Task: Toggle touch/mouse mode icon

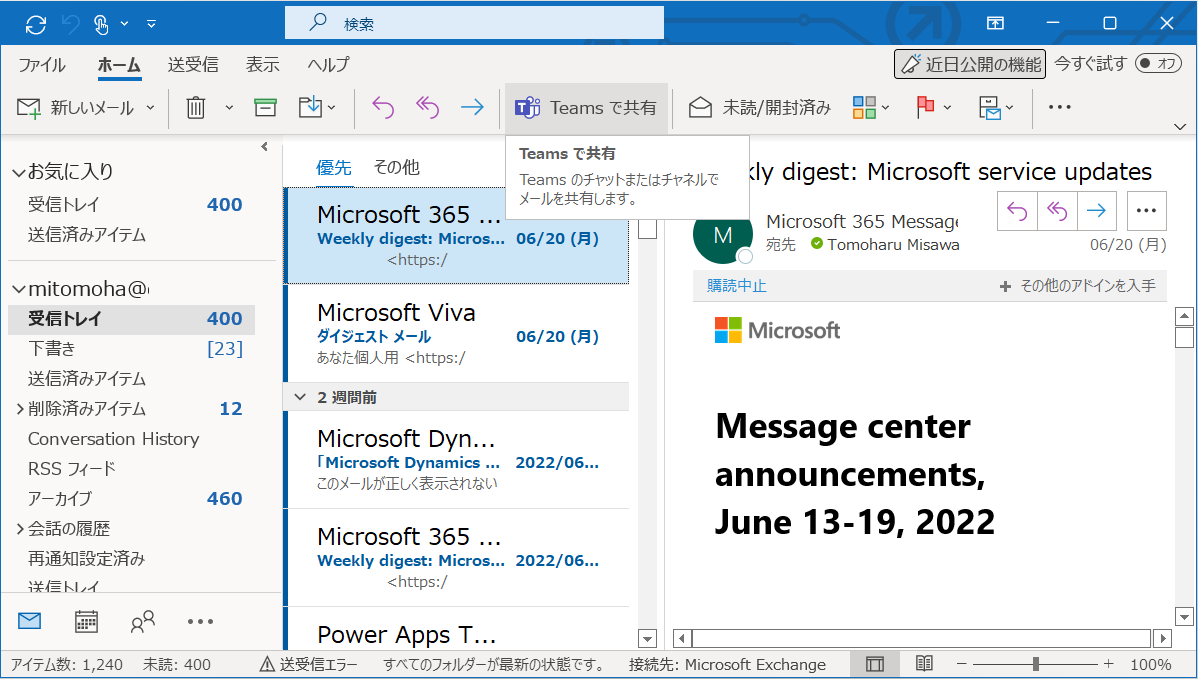Action: pyautogui.click(x=101, y=24)
